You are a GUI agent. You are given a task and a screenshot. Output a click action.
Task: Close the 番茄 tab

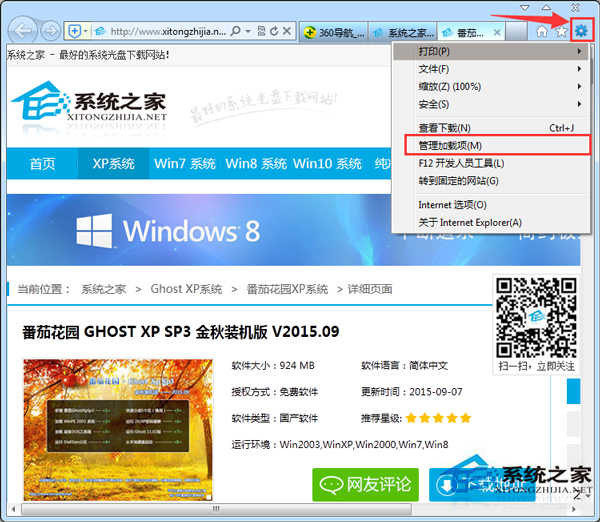(x=497, y=33)
